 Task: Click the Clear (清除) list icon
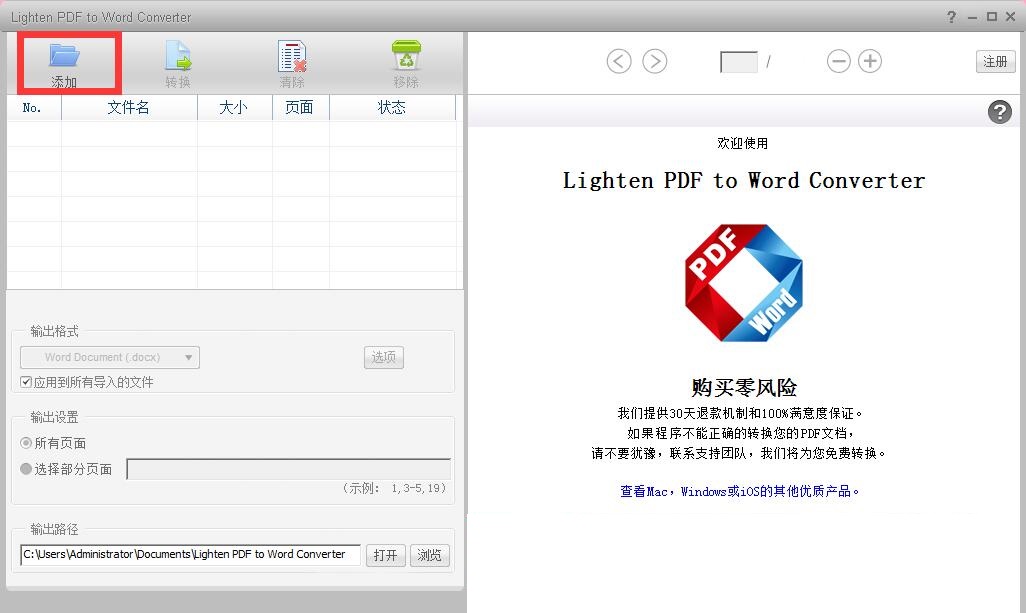point(292,56)
